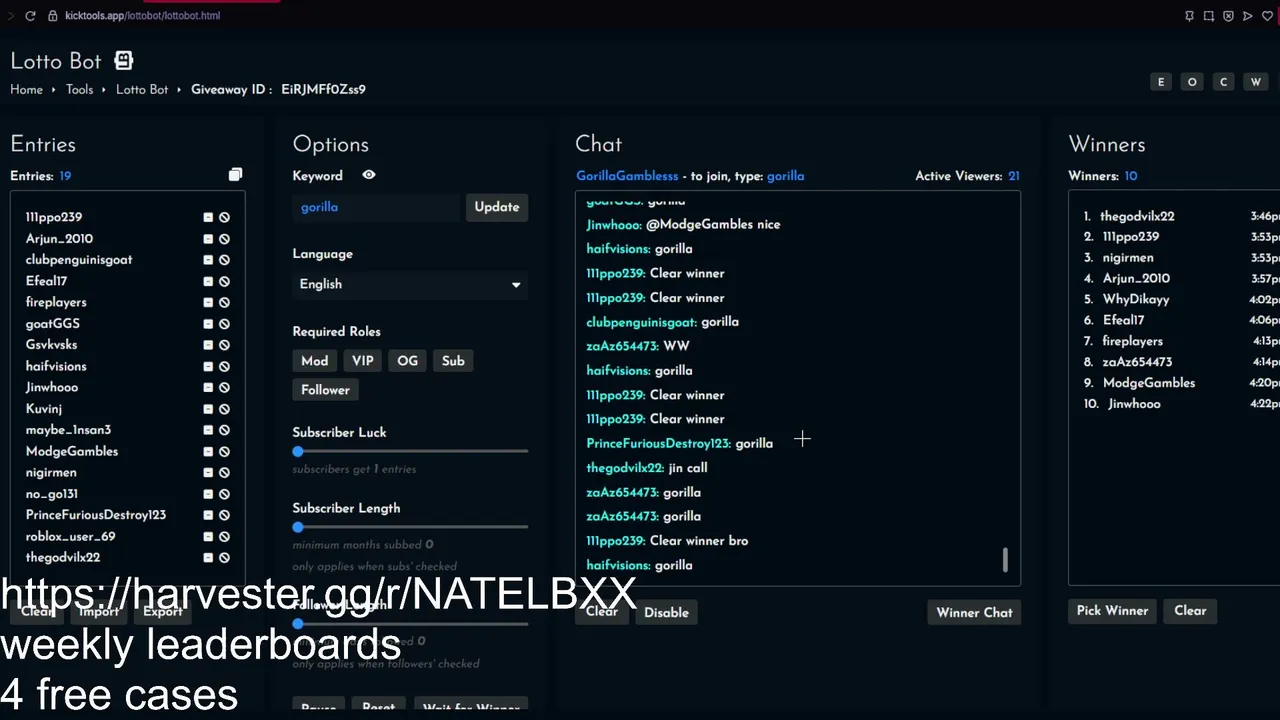
Task: Select Lotto Bot in the breadcrumb
Action: [x=142, y=89]
